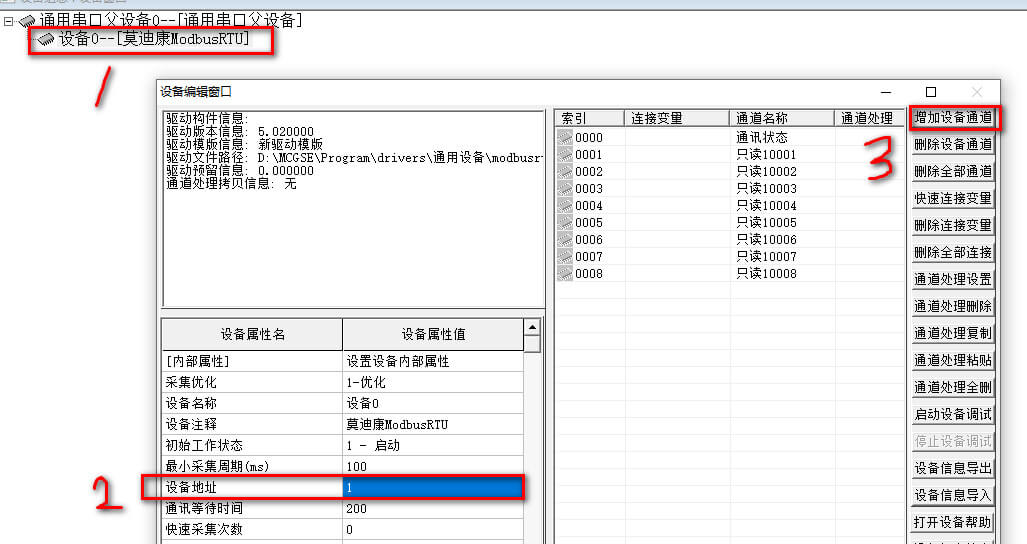Edit the 设备地址 value field
This screenshot has height=544, width=1027.
tap(432, 487)
